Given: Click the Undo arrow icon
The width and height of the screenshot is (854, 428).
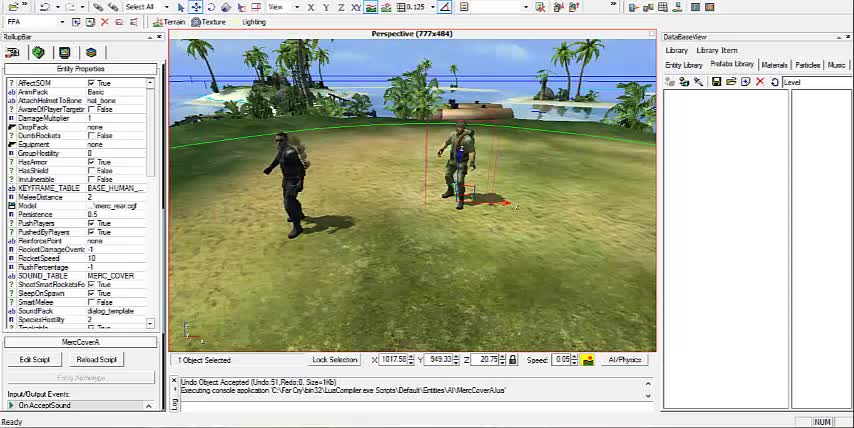Looking at the screenshot, I should pos(45,7).
